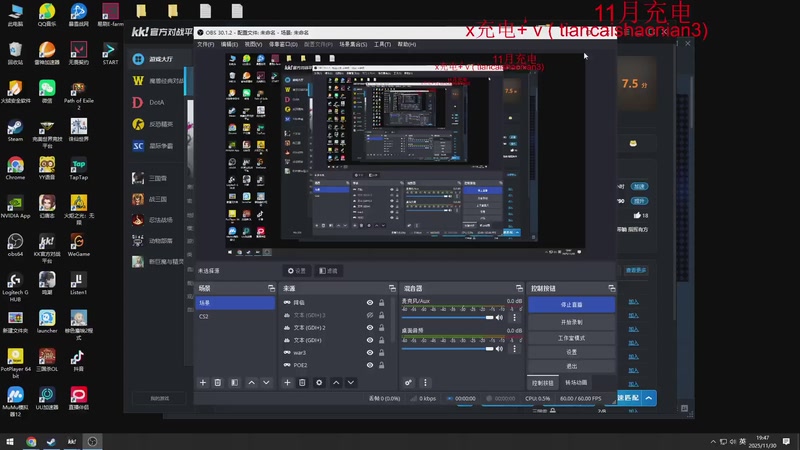Screen dimensions: 800x450
Task: Remove selected source with trash icon
Action: point(302,383)
